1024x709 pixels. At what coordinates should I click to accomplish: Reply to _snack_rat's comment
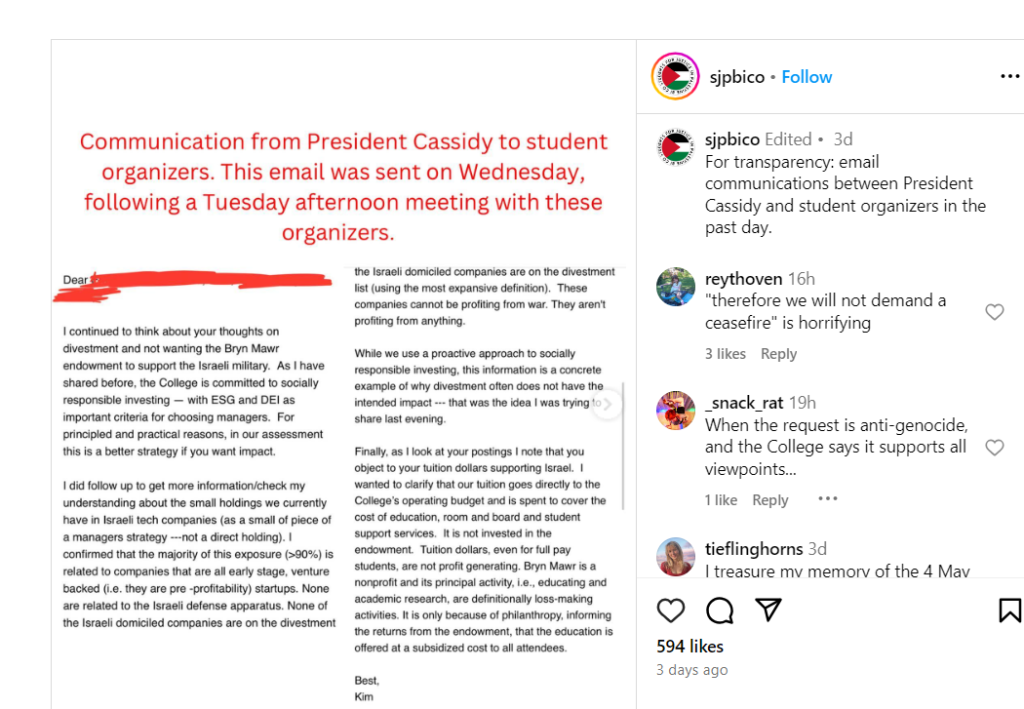click(x=770, y=500)
